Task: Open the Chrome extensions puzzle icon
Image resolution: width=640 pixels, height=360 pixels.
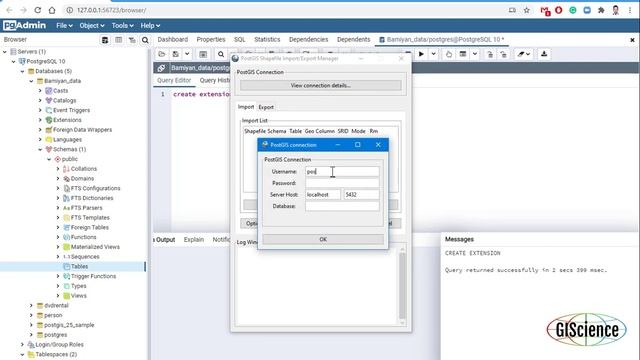Action: pos(601,10)
